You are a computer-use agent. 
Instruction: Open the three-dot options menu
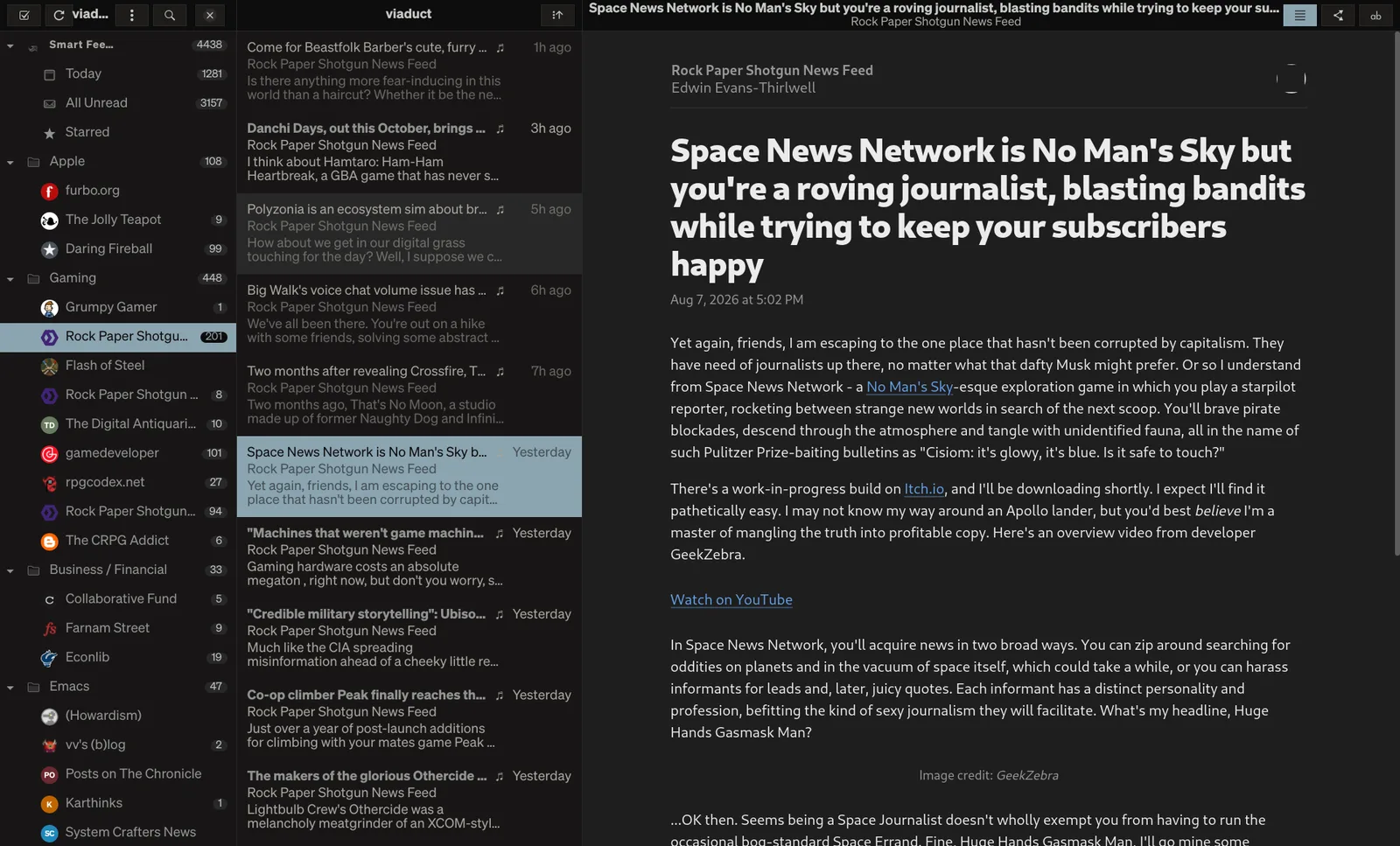point(131,15)
